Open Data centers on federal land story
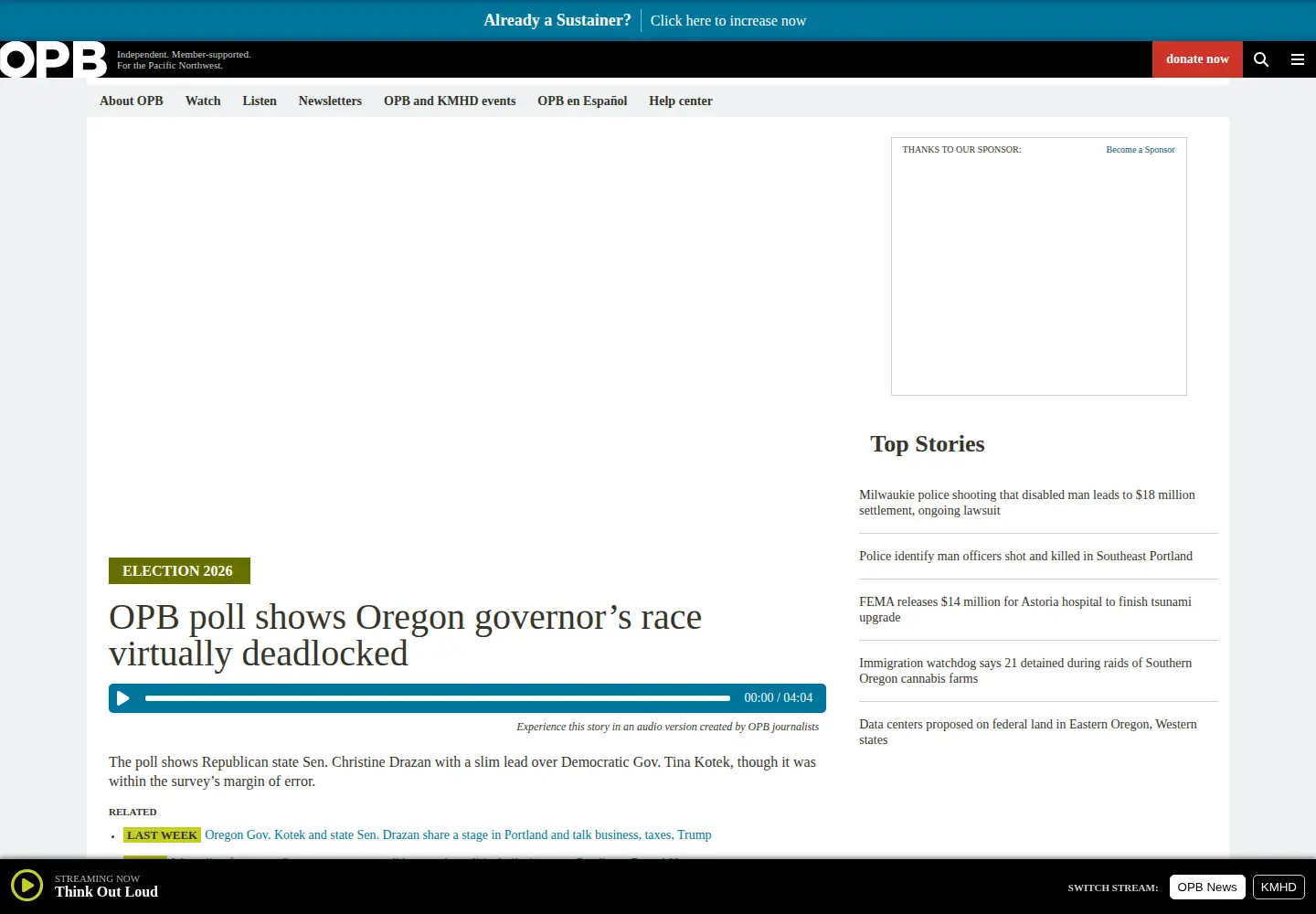Viewport: 1316px width, 914px height. coord(1028,732)
